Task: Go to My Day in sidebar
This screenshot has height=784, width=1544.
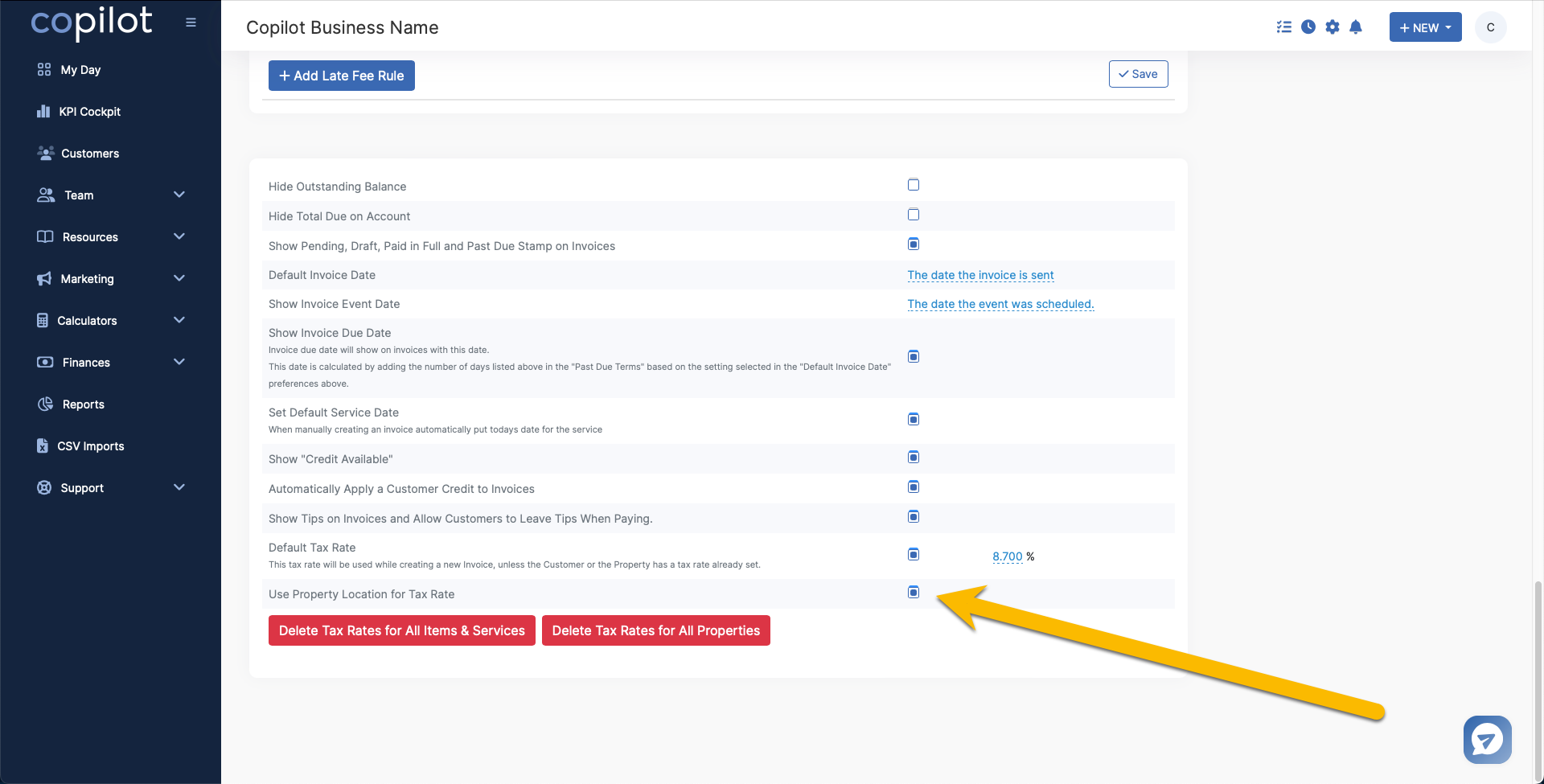Action: coord(80,70)
